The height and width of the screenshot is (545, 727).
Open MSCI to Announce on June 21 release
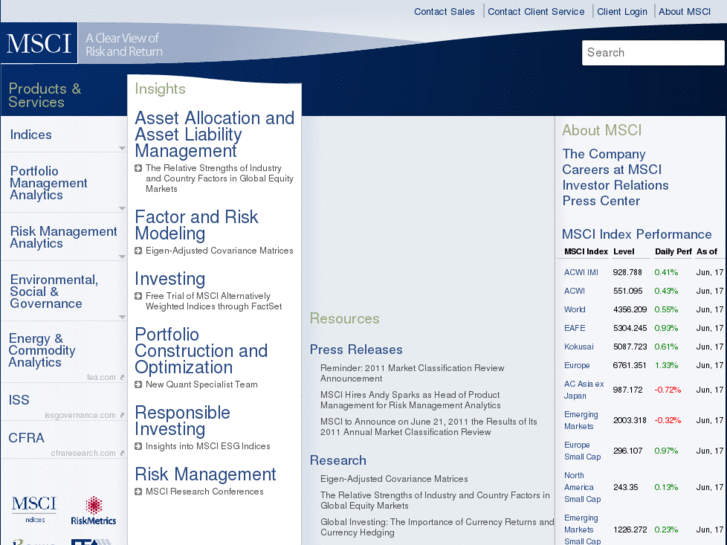coord(428,427)
